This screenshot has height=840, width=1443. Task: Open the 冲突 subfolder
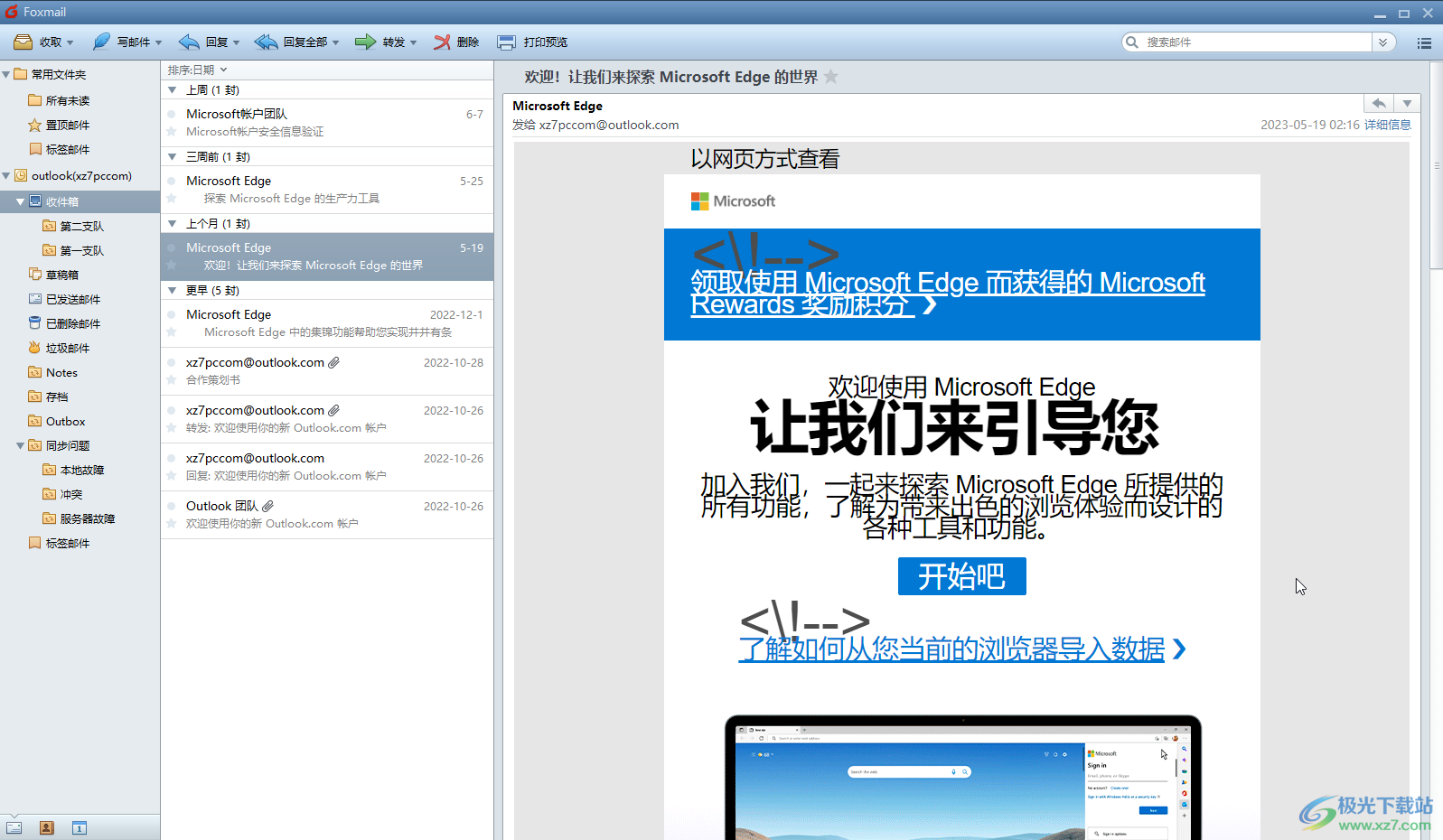click(62, 494)
